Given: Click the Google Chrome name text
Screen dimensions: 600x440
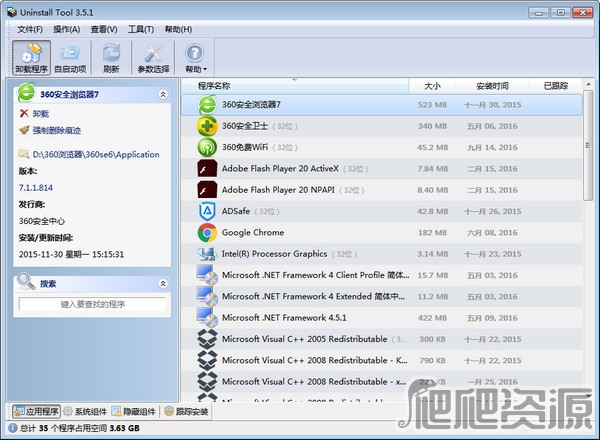Looking at the screenshot, I should pyautogui.click(x=253, y=233).
